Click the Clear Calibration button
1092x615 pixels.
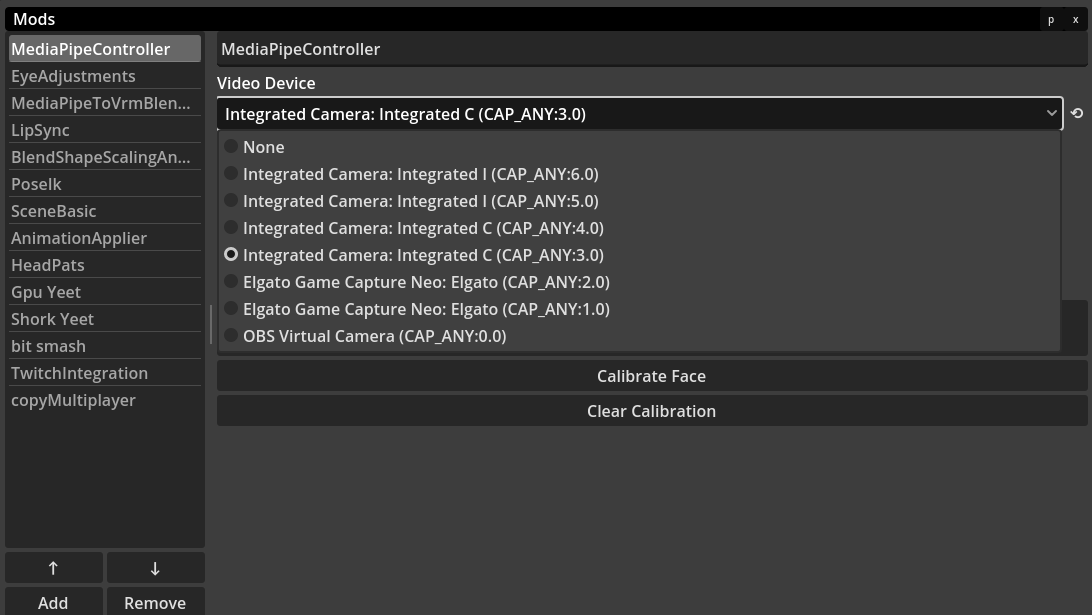[651, 411]
